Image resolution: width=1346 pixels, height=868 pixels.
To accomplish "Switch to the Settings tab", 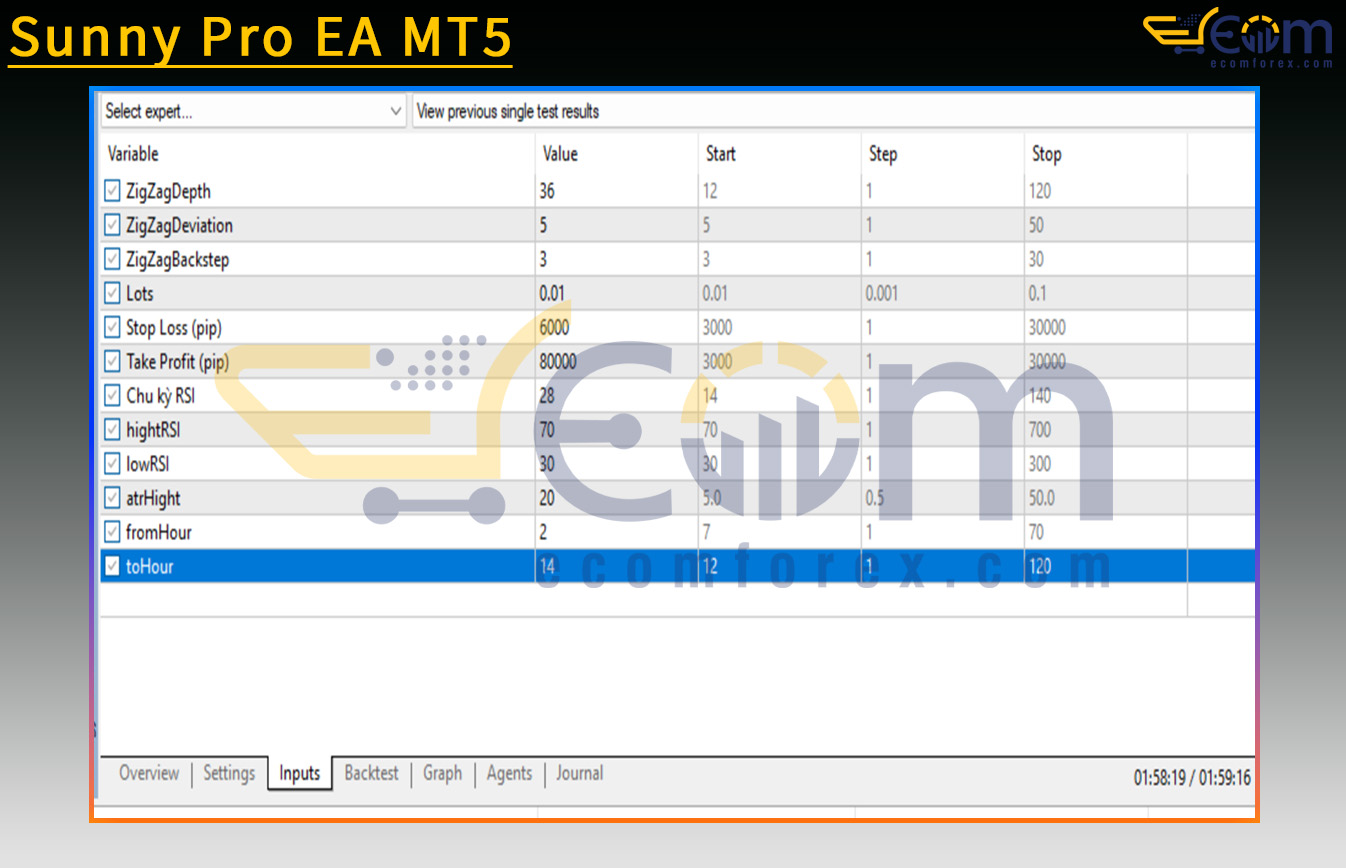I will coord(229,773).
